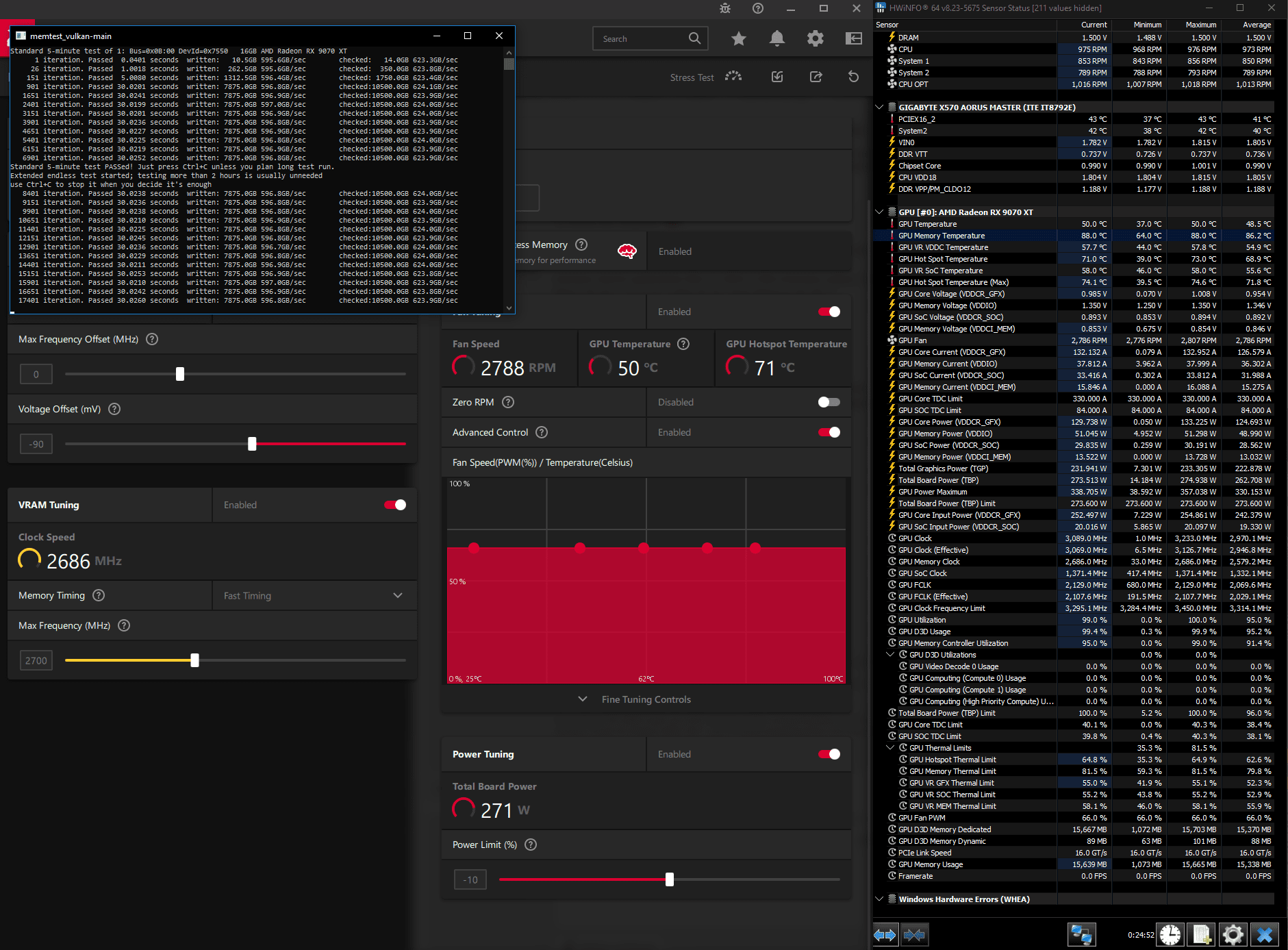Select PCIe Link Speed sensor row
The image size is (1288, 950).
point(1075,853)
